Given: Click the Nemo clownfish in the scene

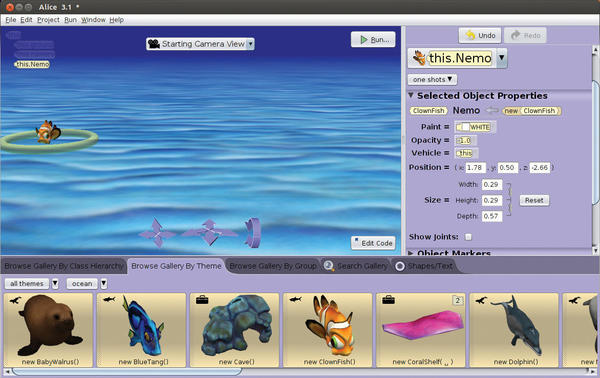Looking at the screenshot, I should [48, 132].
